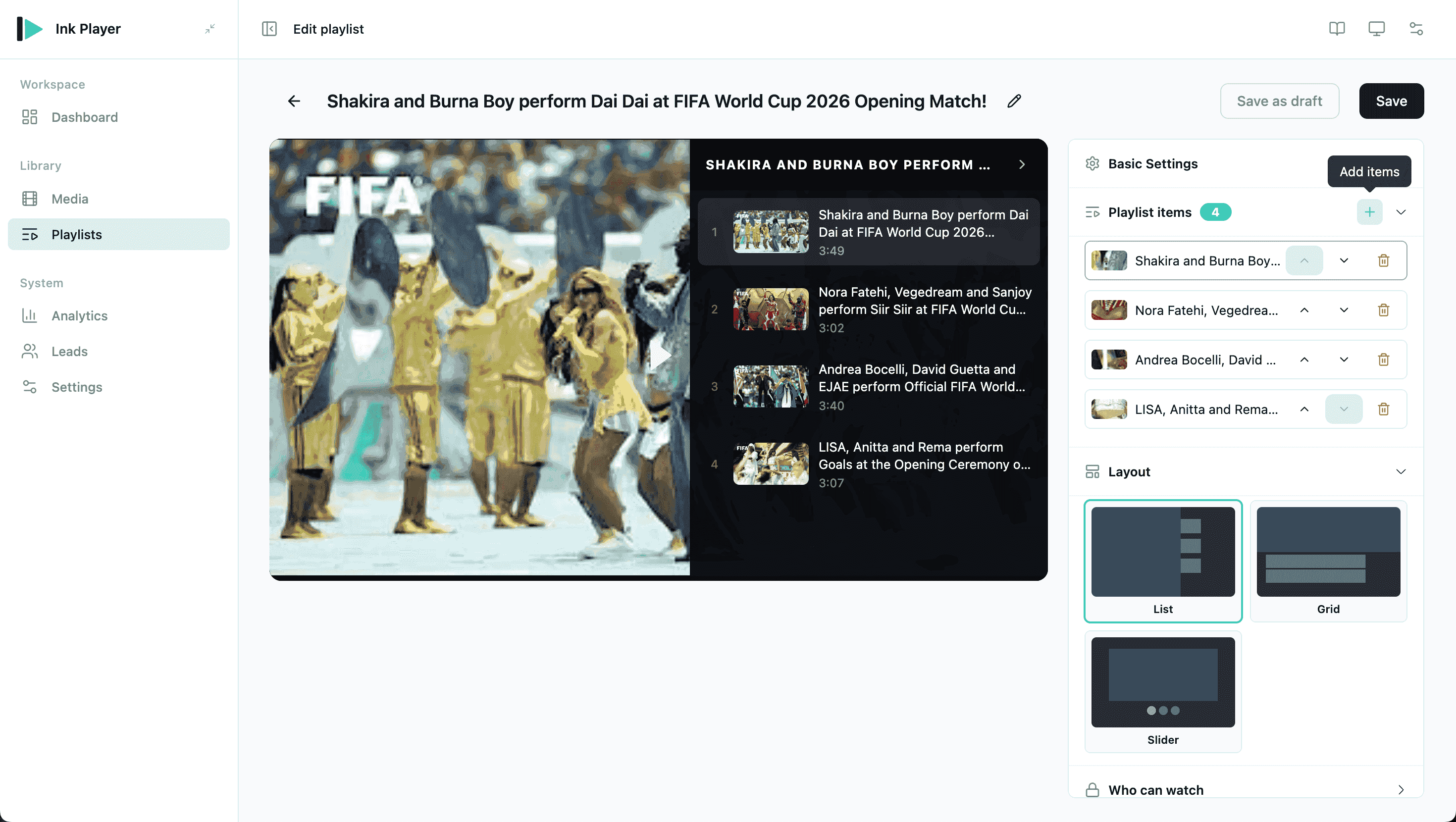Move Andrea Bocelli item up
This screenshot has width=1456, height=822.
1304,360
